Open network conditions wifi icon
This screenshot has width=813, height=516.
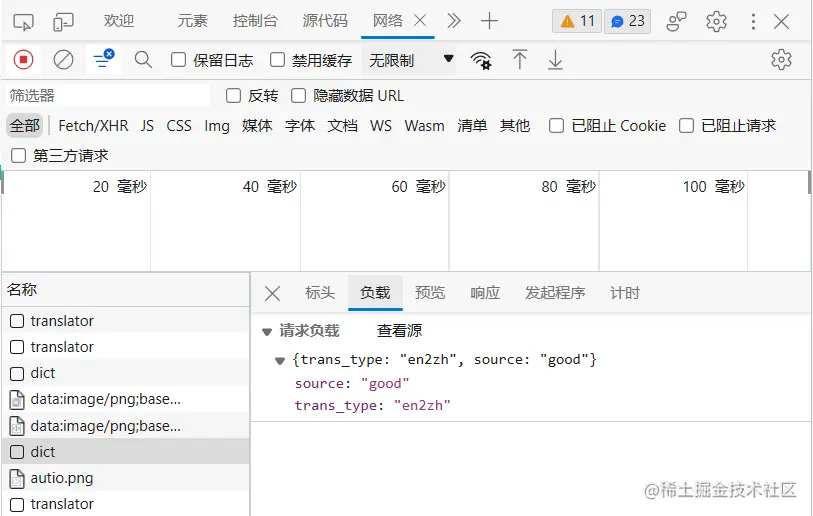481,60
